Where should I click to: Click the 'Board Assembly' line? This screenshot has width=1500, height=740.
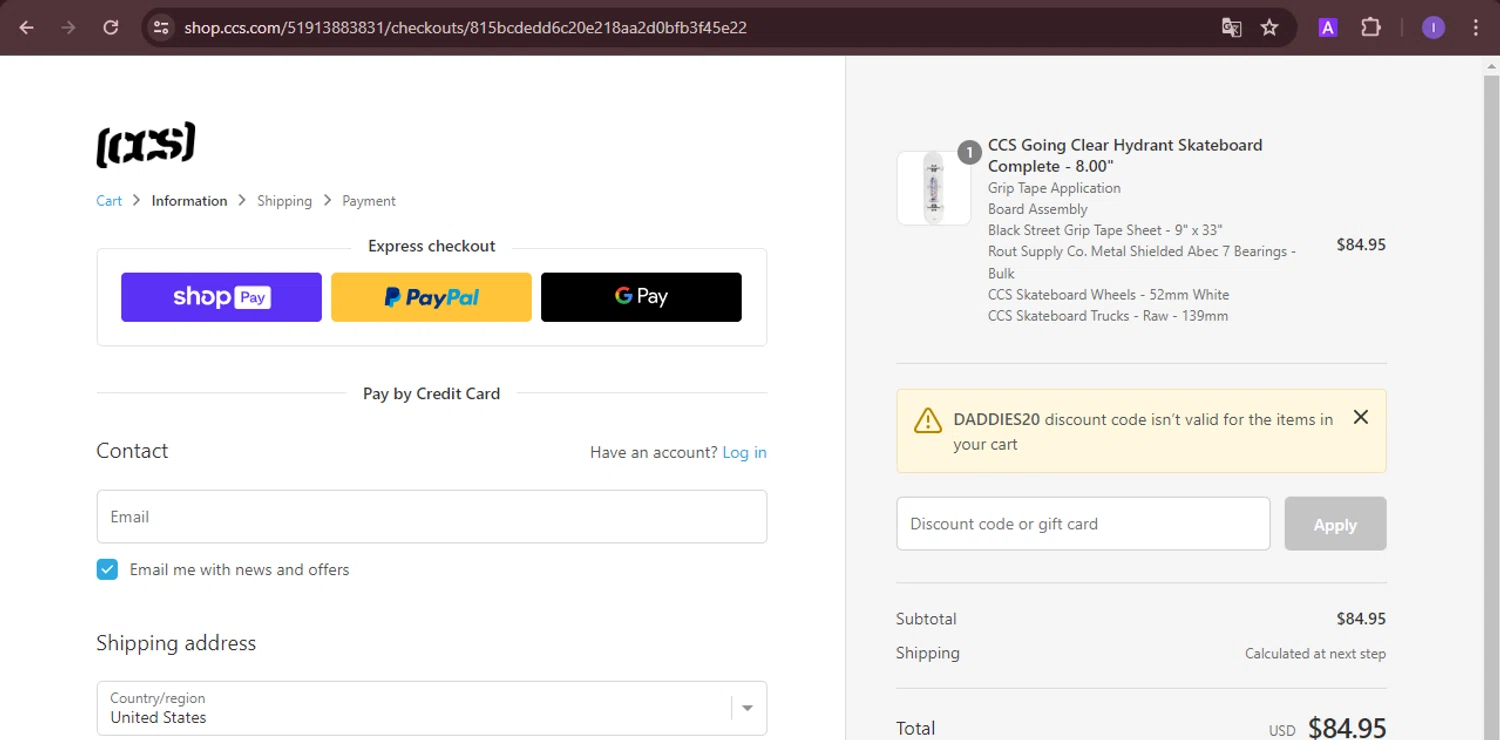(x=1038, y=209)
